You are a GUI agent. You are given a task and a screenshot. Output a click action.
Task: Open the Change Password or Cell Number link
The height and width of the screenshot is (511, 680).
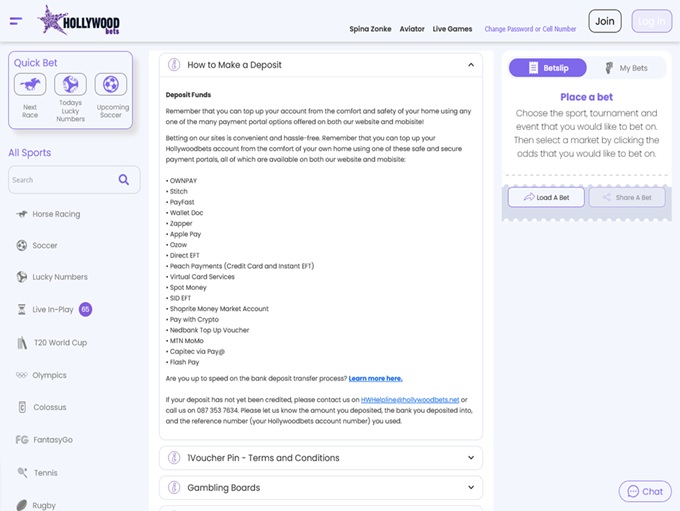(x=529, y=29)
